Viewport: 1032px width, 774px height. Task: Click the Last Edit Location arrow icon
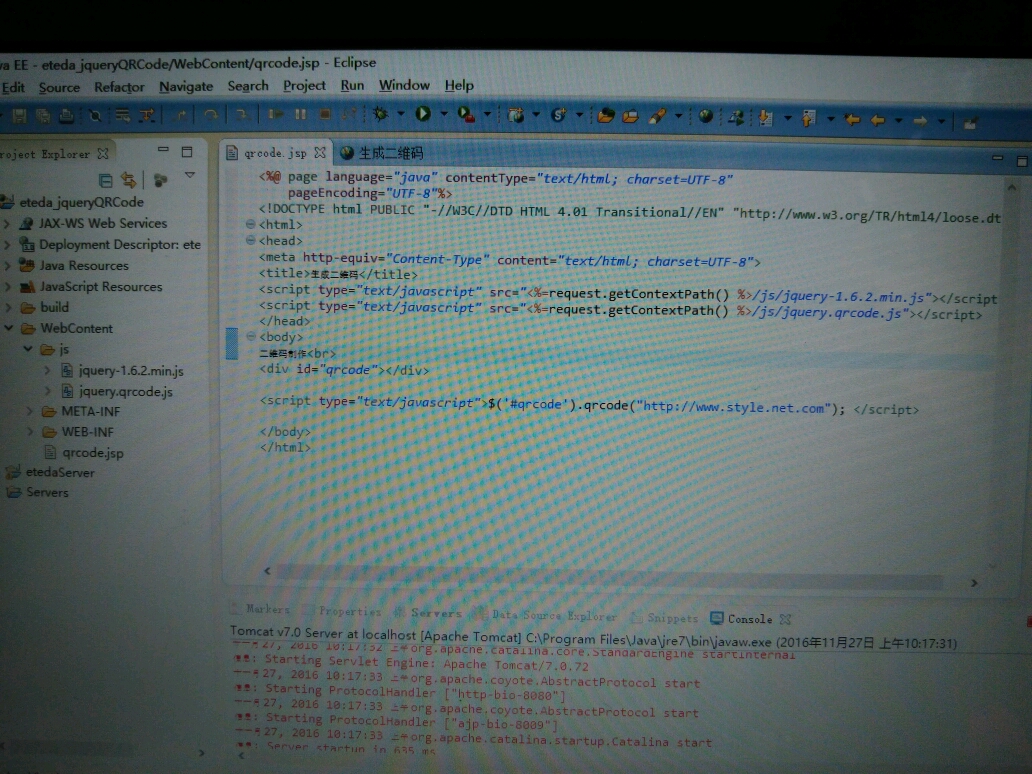(852, 120)
